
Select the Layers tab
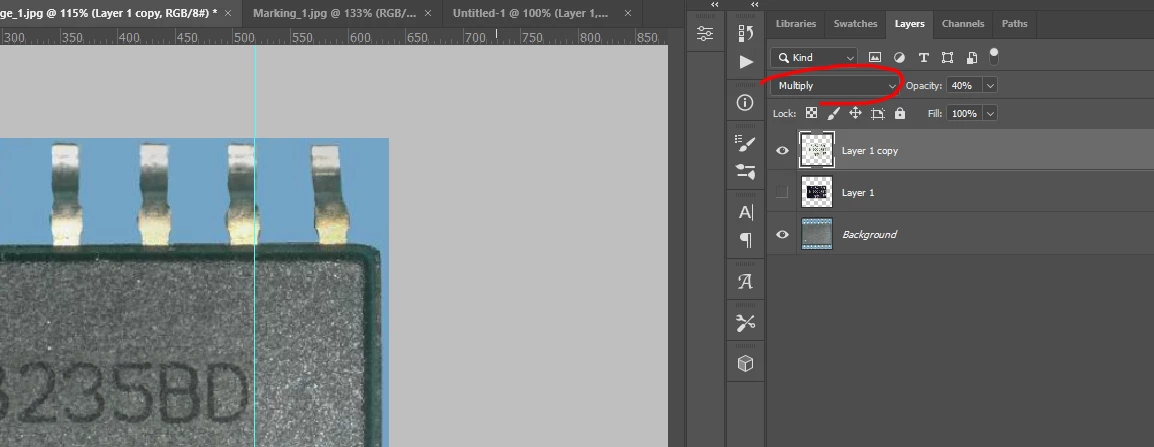910,24
